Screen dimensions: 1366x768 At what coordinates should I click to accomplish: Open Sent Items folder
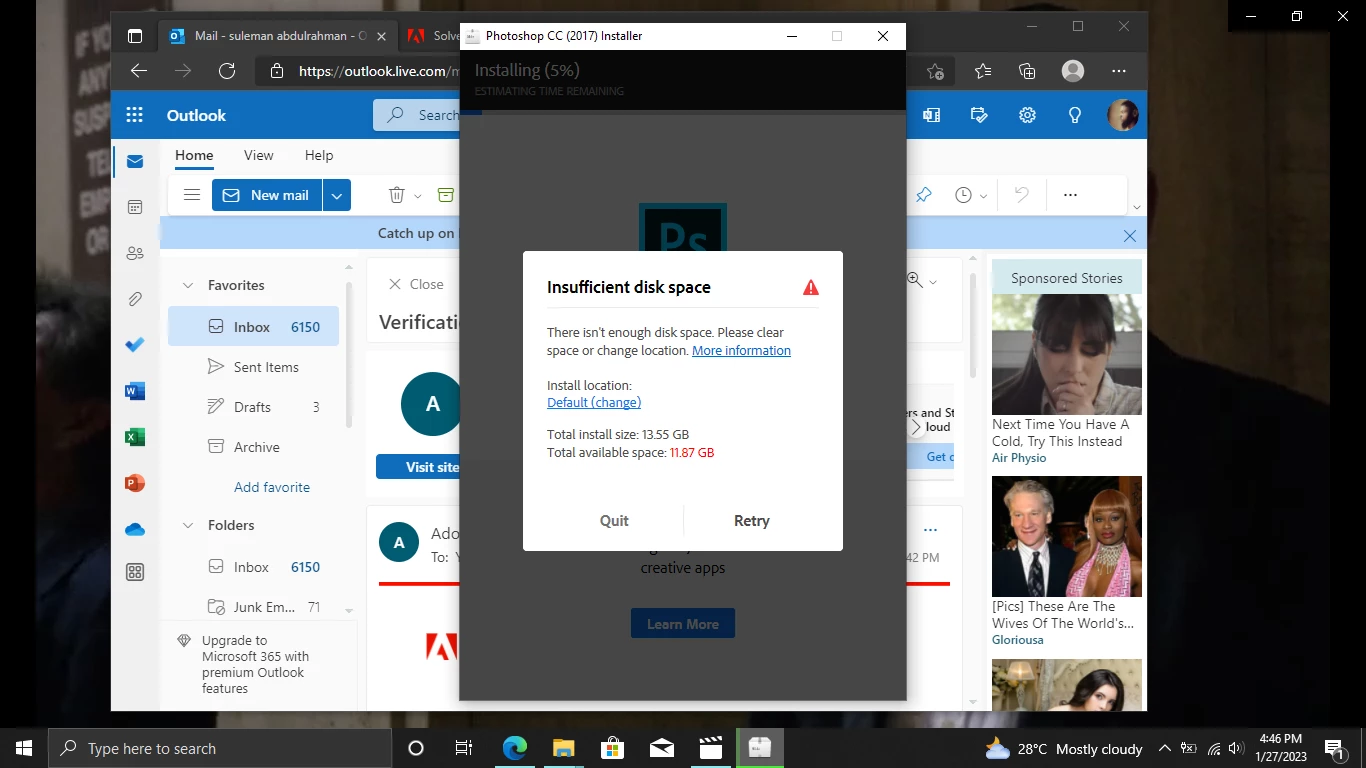tap(253, 367)
